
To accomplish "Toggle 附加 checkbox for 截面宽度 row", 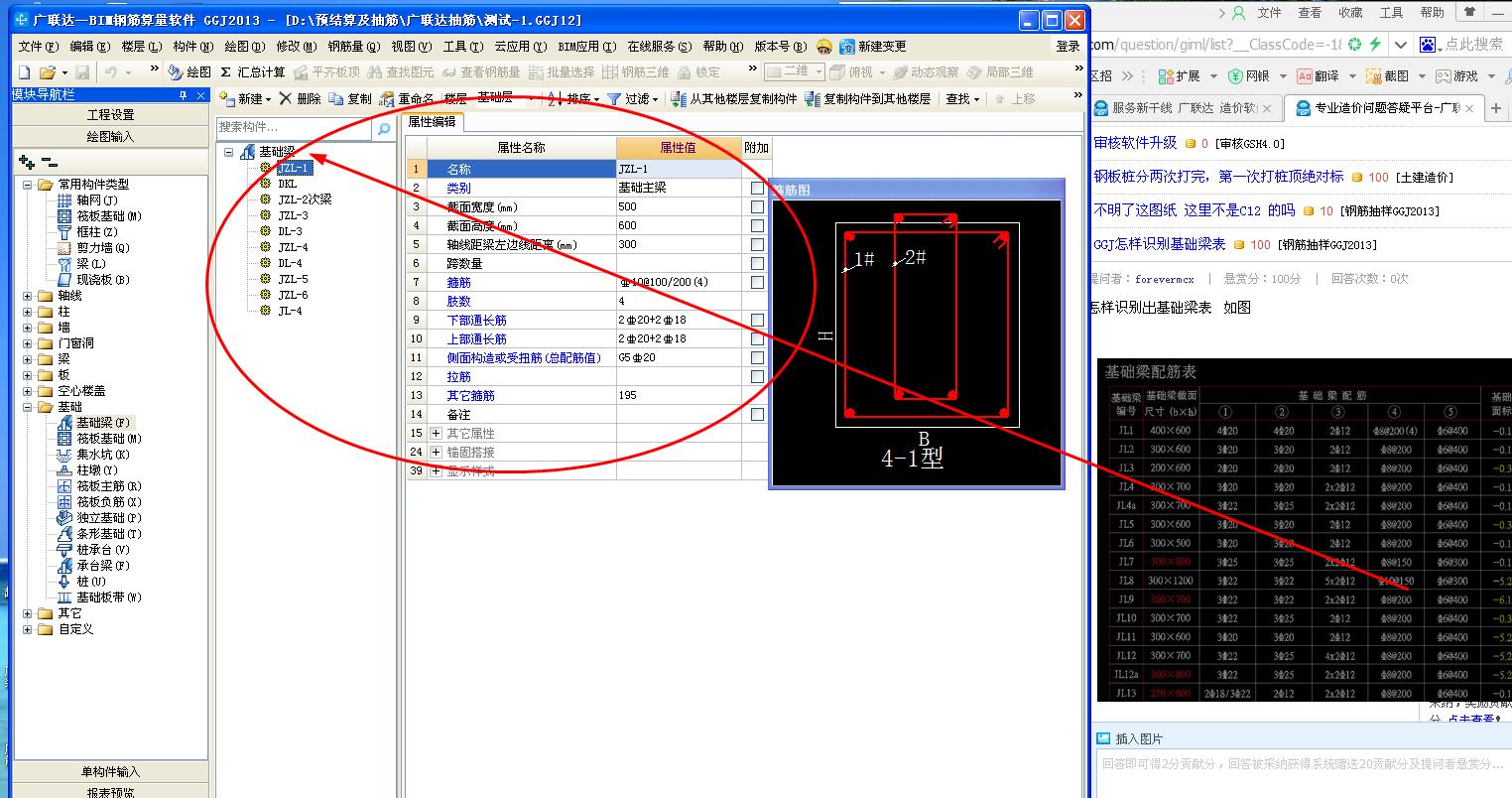I will point(758,206).
